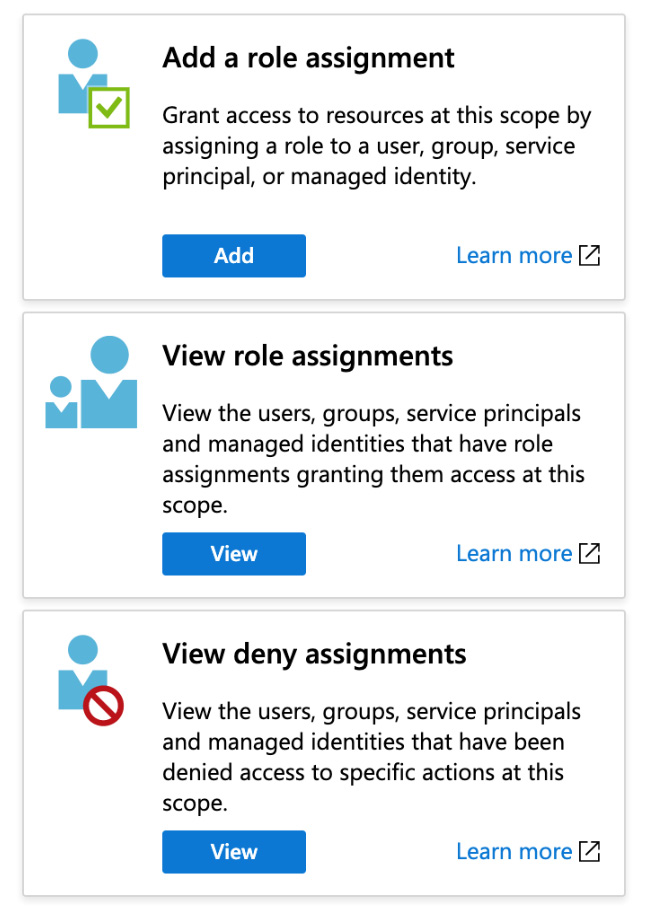Click the "View role assignments" heading
Screen dimensions: 646x914
pyautogui.click(x=307, y=356)
